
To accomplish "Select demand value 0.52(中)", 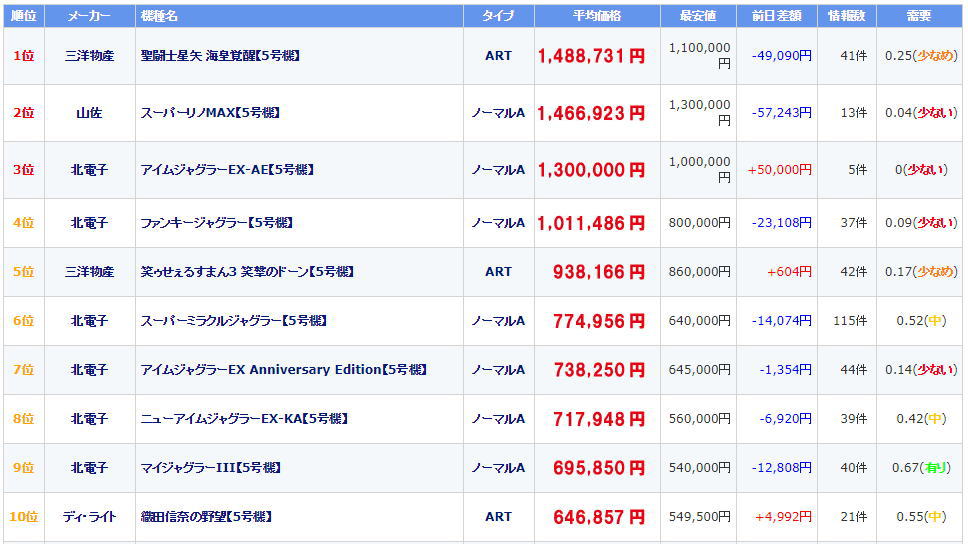I will [x=920, y=320].
